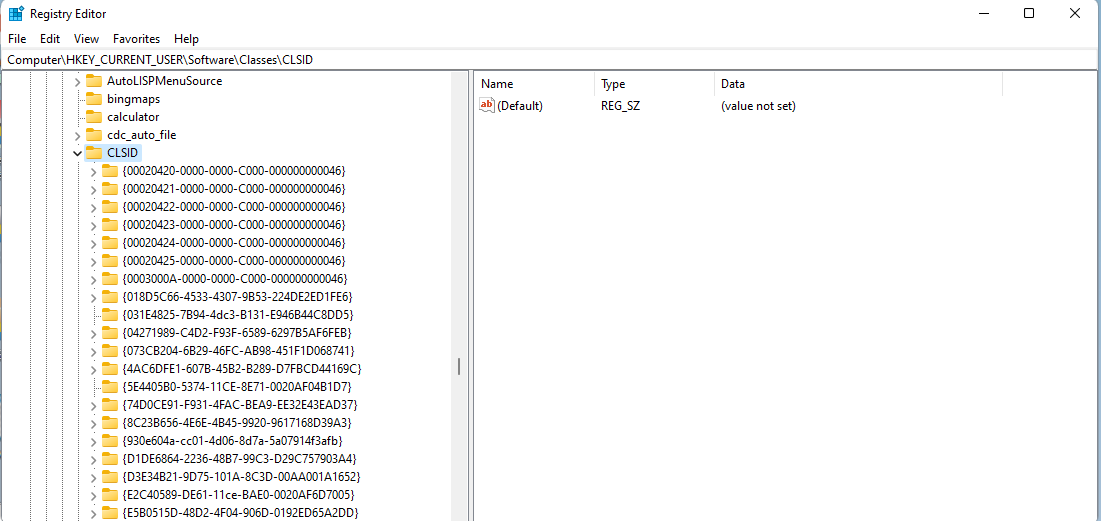
Task: Expand the {018D5C66-4533-4307-9B53-224DE2ED1FE6} key
Action: pos(93,297)
